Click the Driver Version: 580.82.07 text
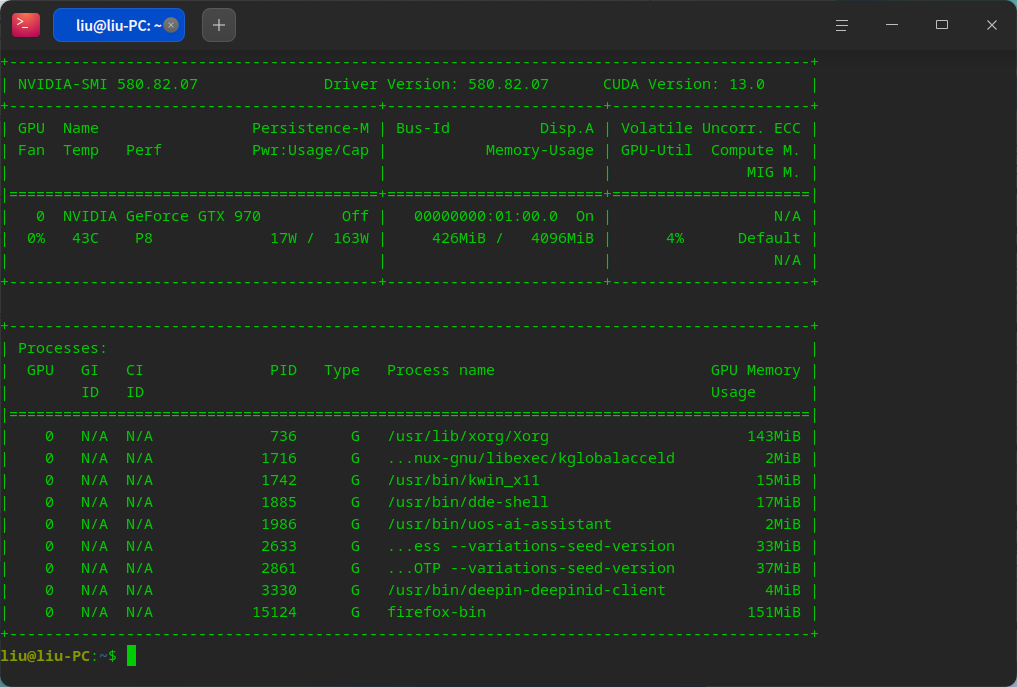Image resolution: width=1017 pixels, height=687 pixels. [x=436, y=84]
